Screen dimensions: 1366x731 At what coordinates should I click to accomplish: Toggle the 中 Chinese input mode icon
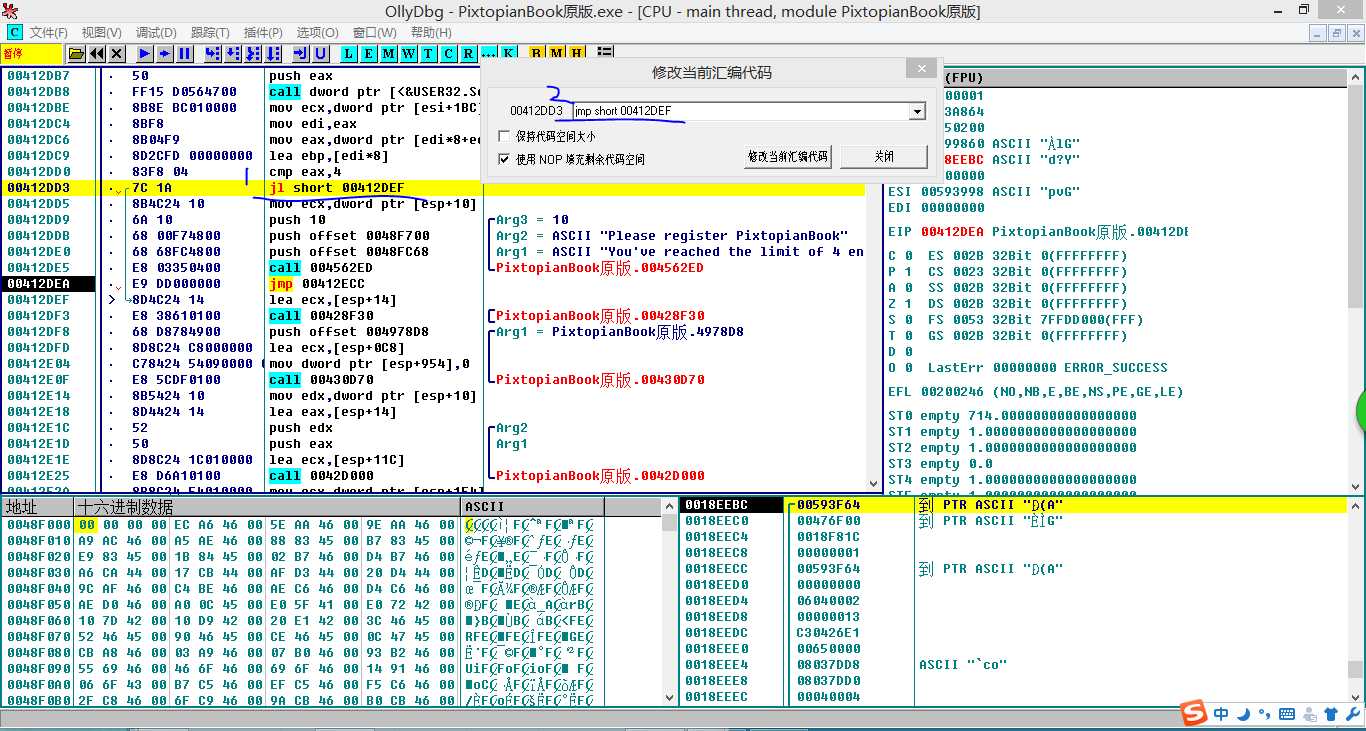[x=1221, y=714]
